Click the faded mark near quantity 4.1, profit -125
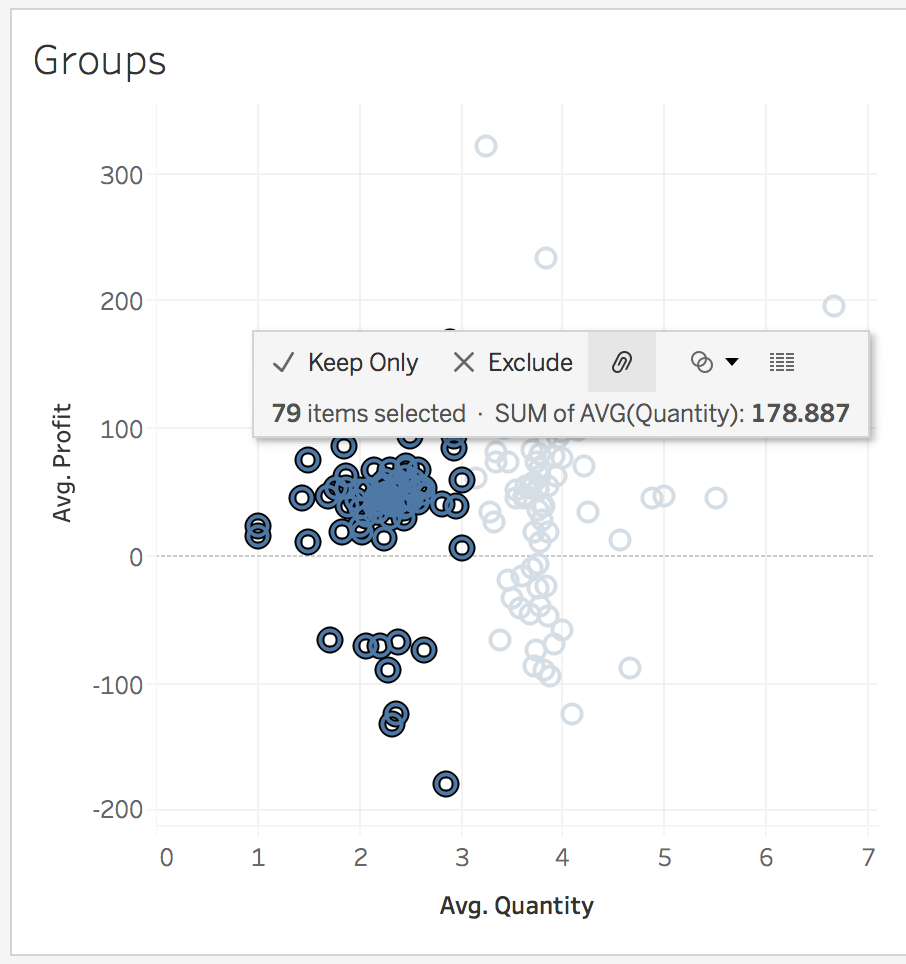This screenshot has height=964, width=906. [x=572, y=714]
